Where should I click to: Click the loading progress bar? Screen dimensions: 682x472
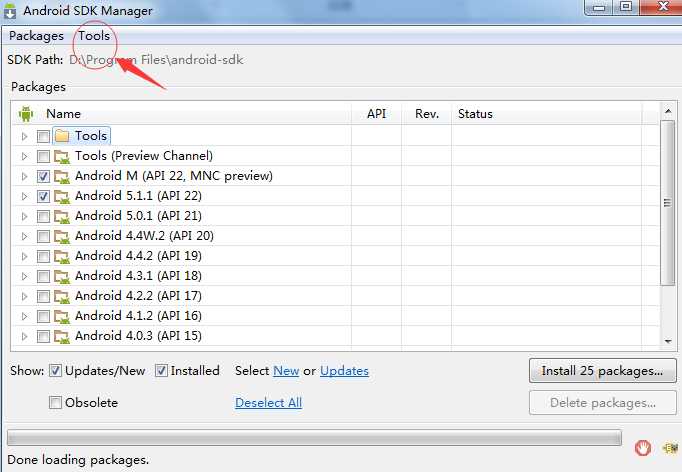pyautogui.click(x=314, y=438)
